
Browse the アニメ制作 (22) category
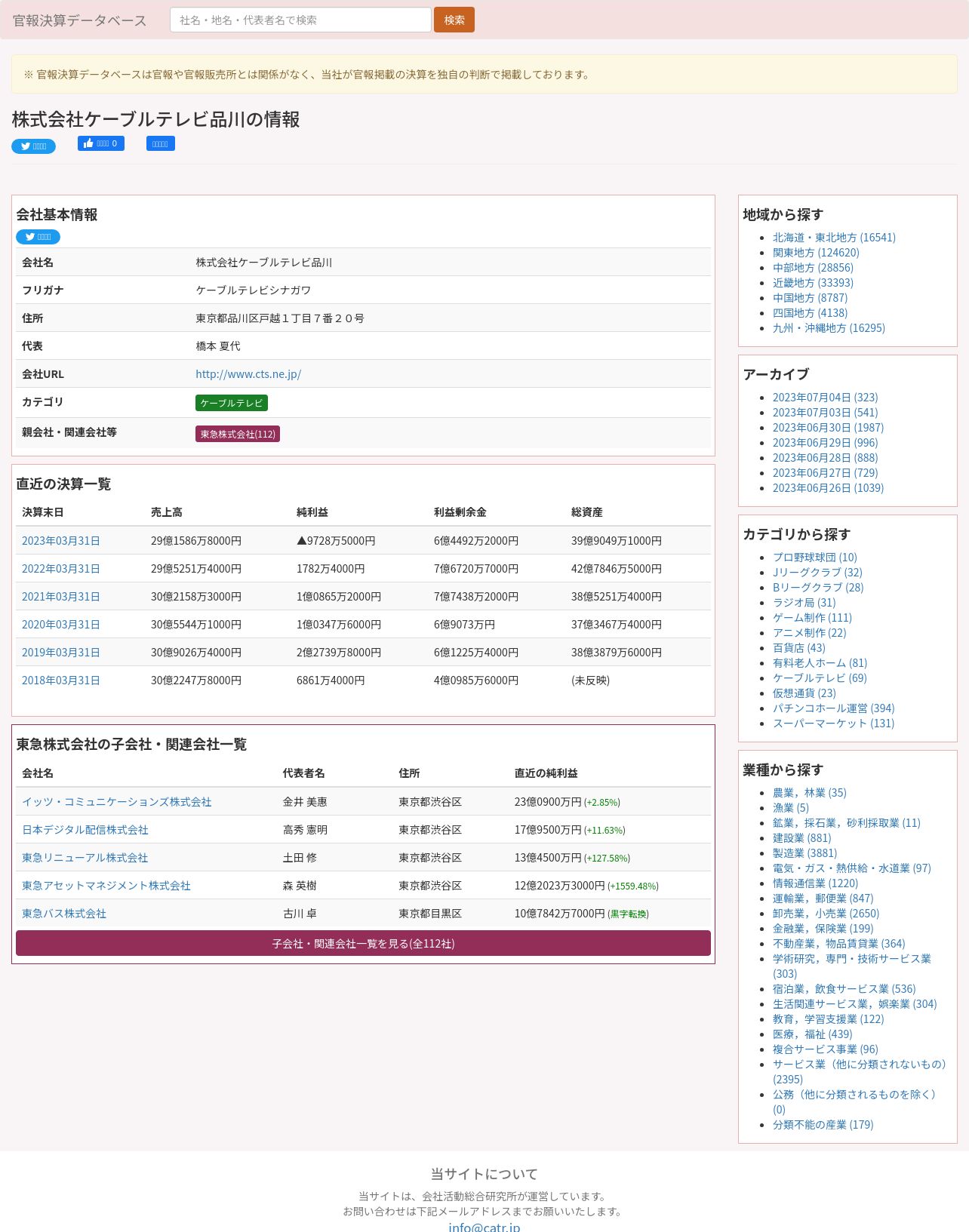[810, 633]
